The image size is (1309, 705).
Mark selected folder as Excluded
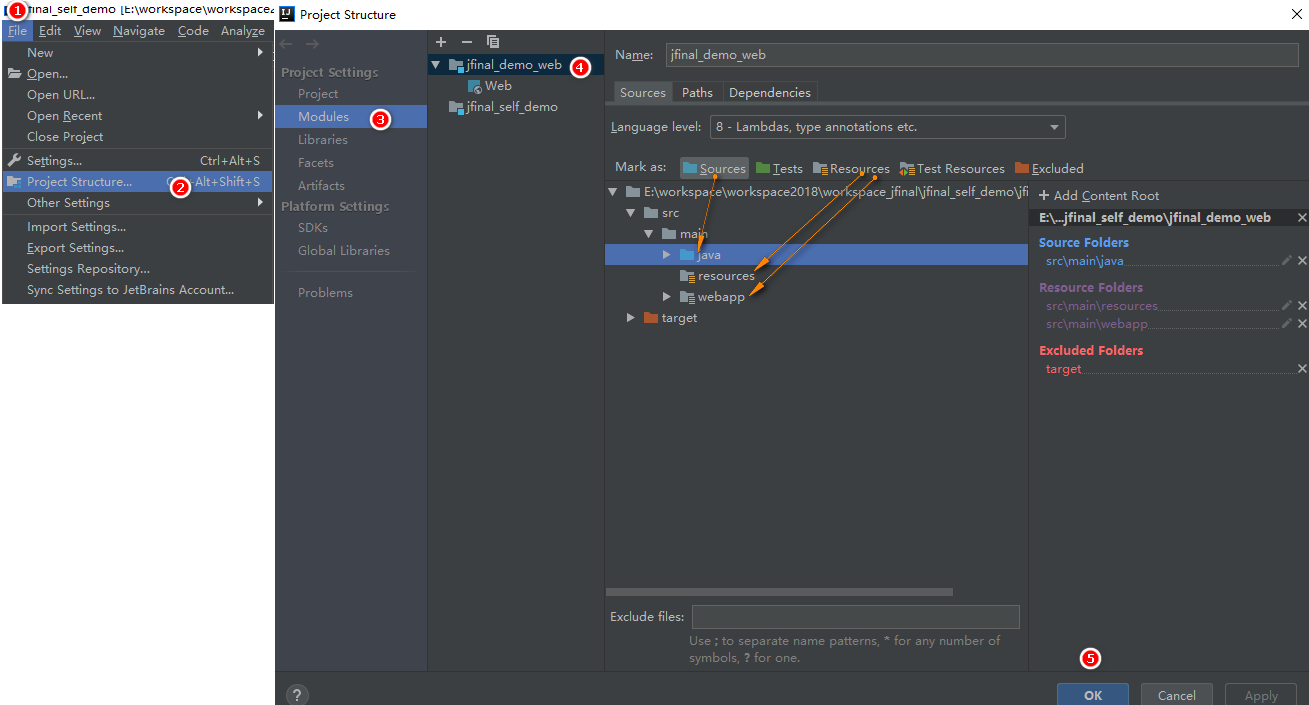tap(1049, 169)
